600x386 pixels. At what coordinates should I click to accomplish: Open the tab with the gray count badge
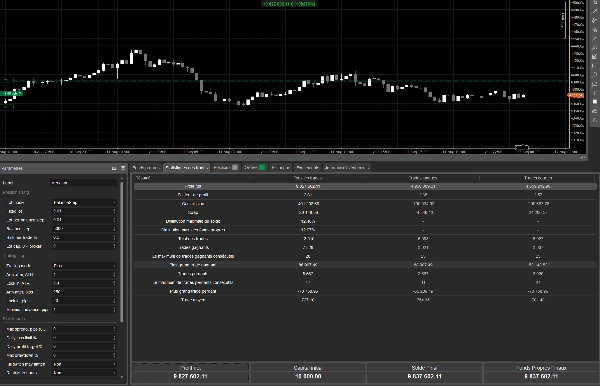tap(226, 168)
